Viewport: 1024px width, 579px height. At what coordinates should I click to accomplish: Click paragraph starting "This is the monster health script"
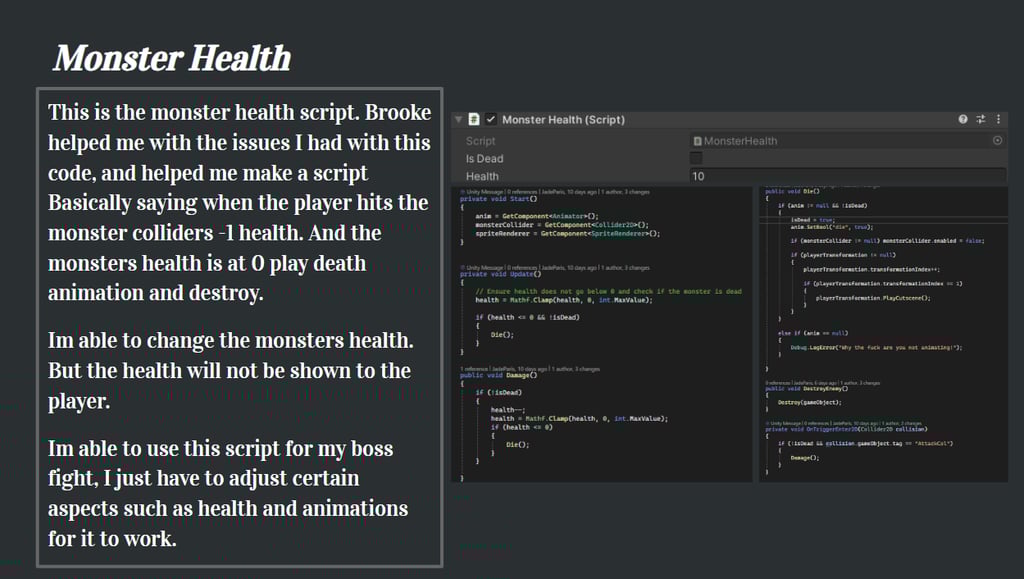pos(239,202)
